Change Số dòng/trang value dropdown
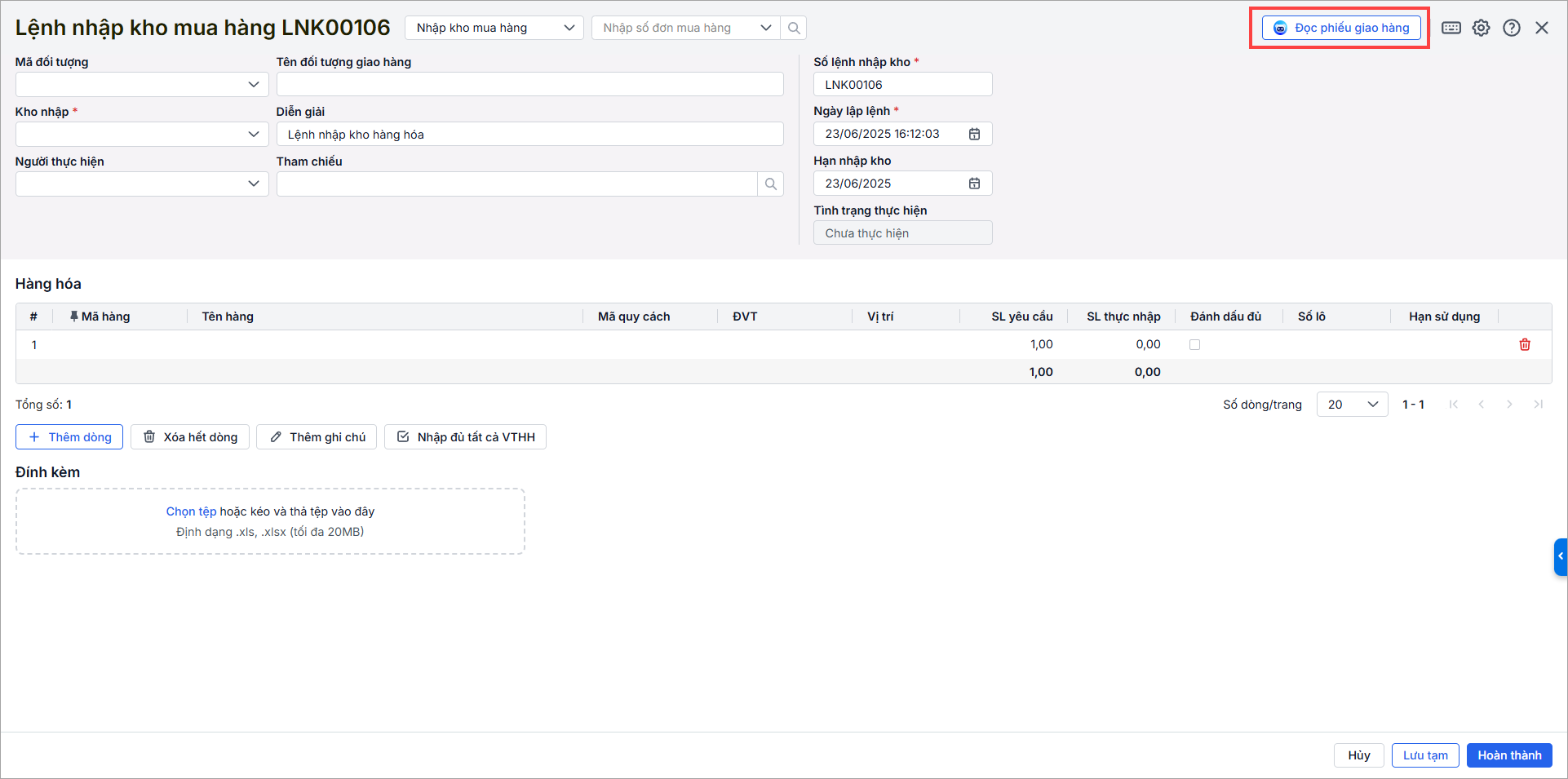 (x=1352, y=405)
